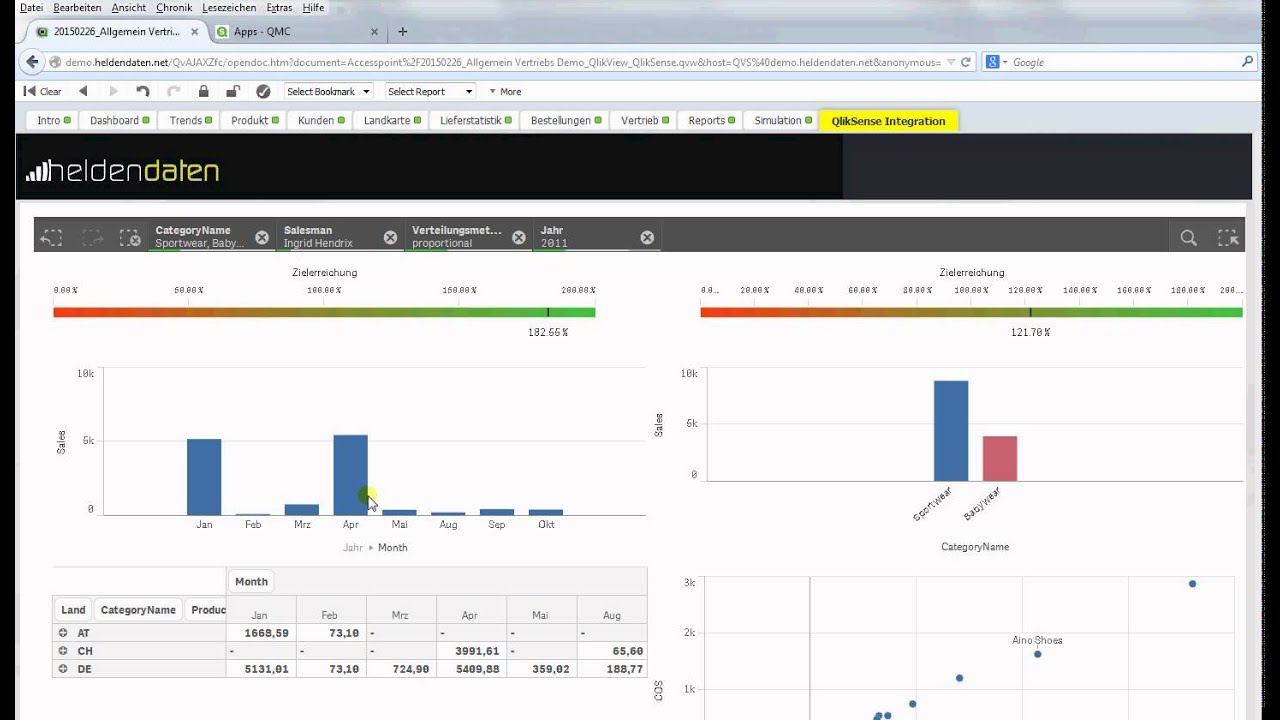Switch to the Landkarte sheet tab
The image size is (1280, 720).
(x=391, y=120)
